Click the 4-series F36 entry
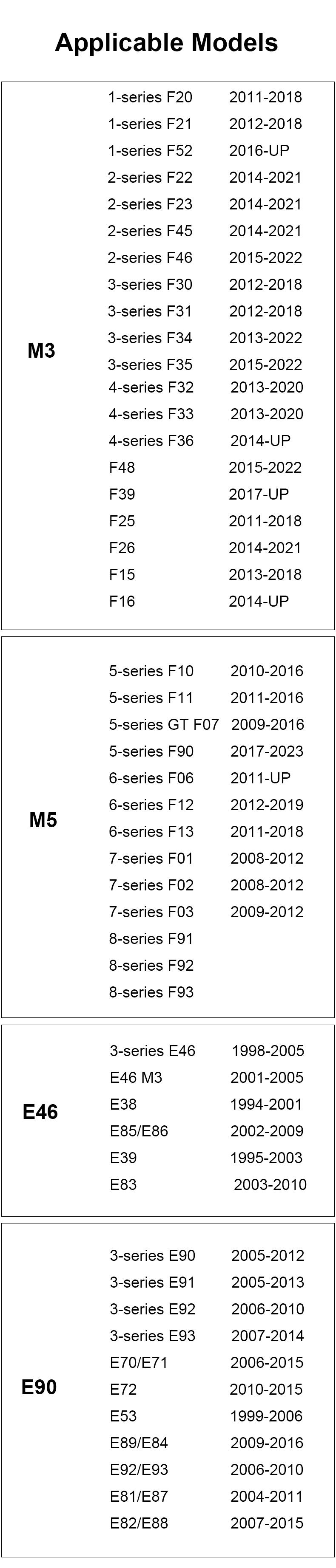Image resolution: width=336 pixels, height=1568 pixels. click(x=151, y=441)
